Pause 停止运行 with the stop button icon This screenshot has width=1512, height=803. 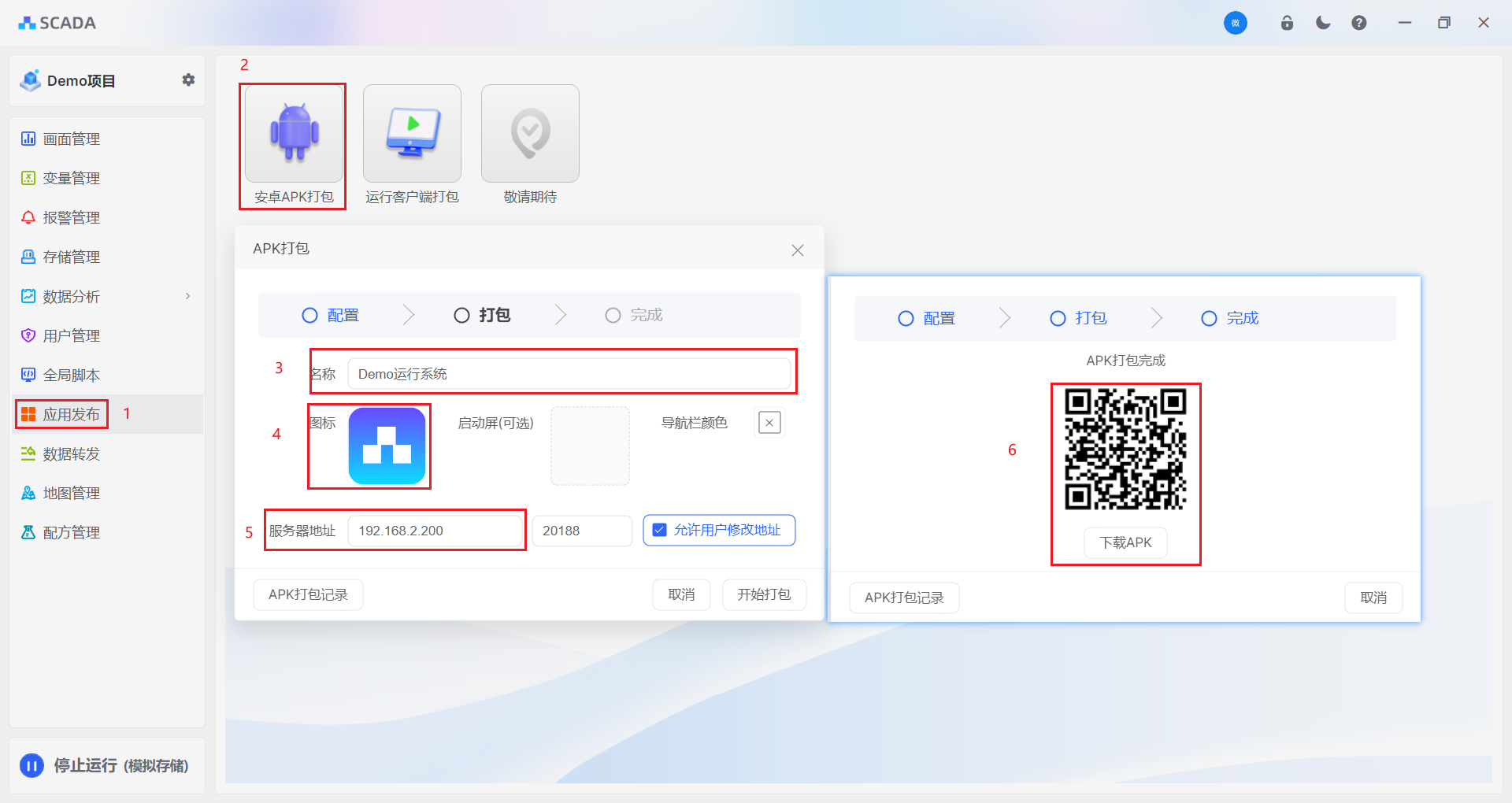click(31, 764)
